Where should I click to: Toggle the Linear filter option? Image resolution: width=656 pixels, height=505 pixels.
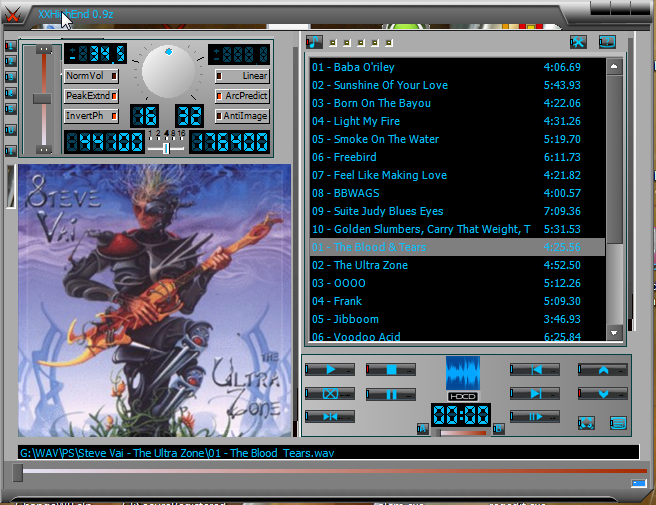click(x=242, y=76)
